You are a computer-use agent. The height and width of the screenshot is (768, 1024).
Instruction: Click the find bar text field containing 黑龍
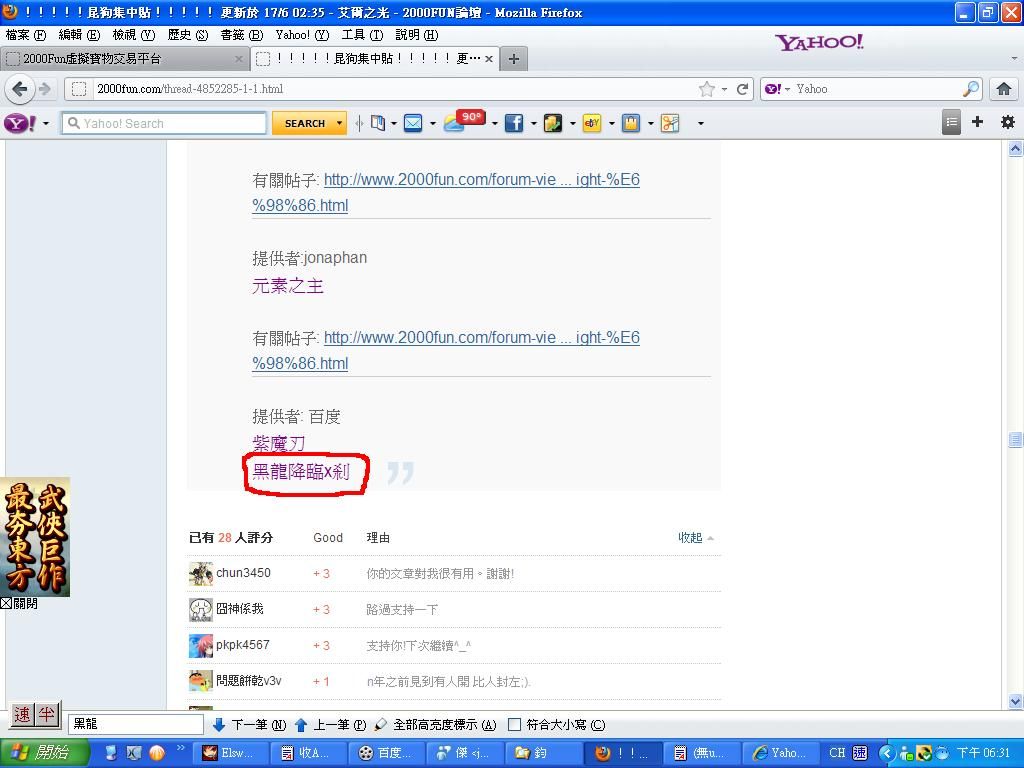135,724
